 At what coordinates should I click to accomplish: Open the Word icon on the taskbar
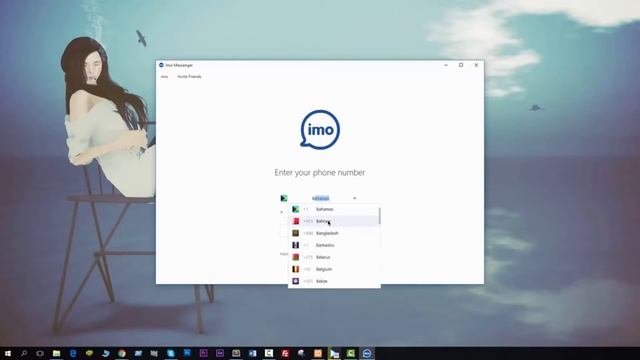(252, 353)
